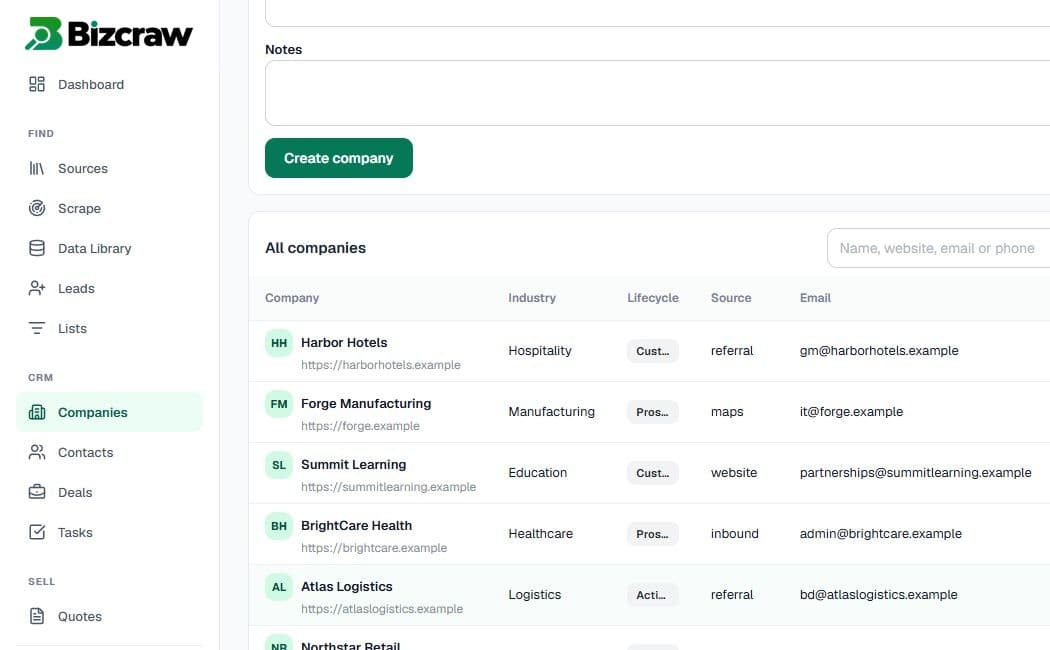This screenshot has width=1050, height=650.
Task: Focus the company search field
Action: click(938, 248)
